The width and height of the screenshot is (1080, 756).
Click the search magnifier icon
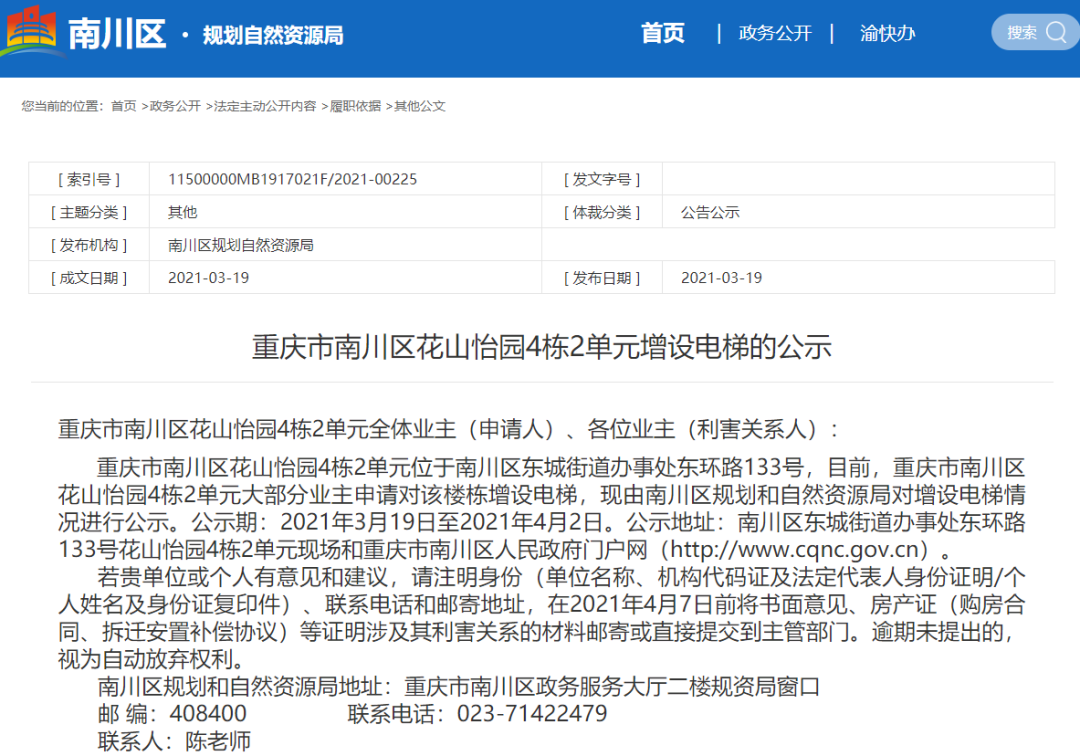pos(1056,32)
